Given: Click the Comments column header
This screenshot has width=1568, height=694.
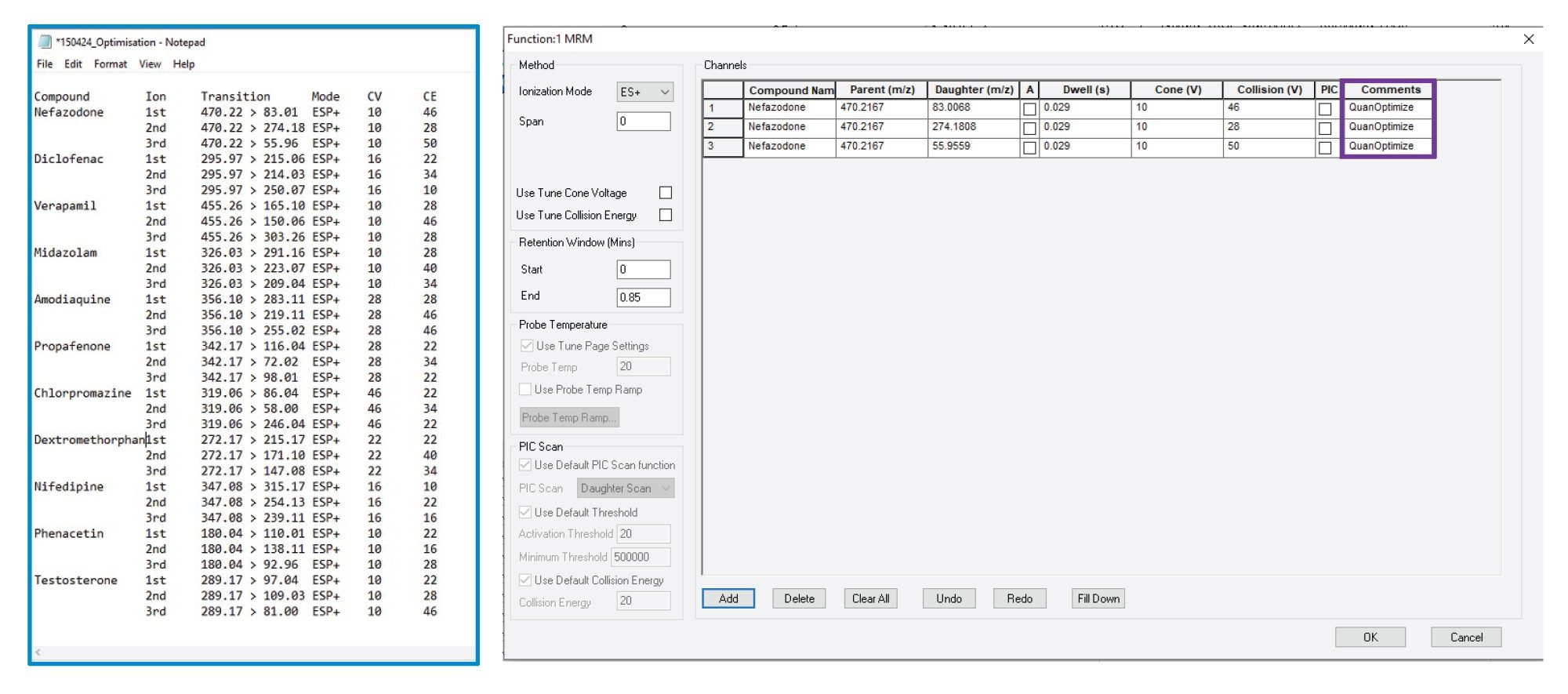Looking at the screenshot, I should pos(1391,90).
